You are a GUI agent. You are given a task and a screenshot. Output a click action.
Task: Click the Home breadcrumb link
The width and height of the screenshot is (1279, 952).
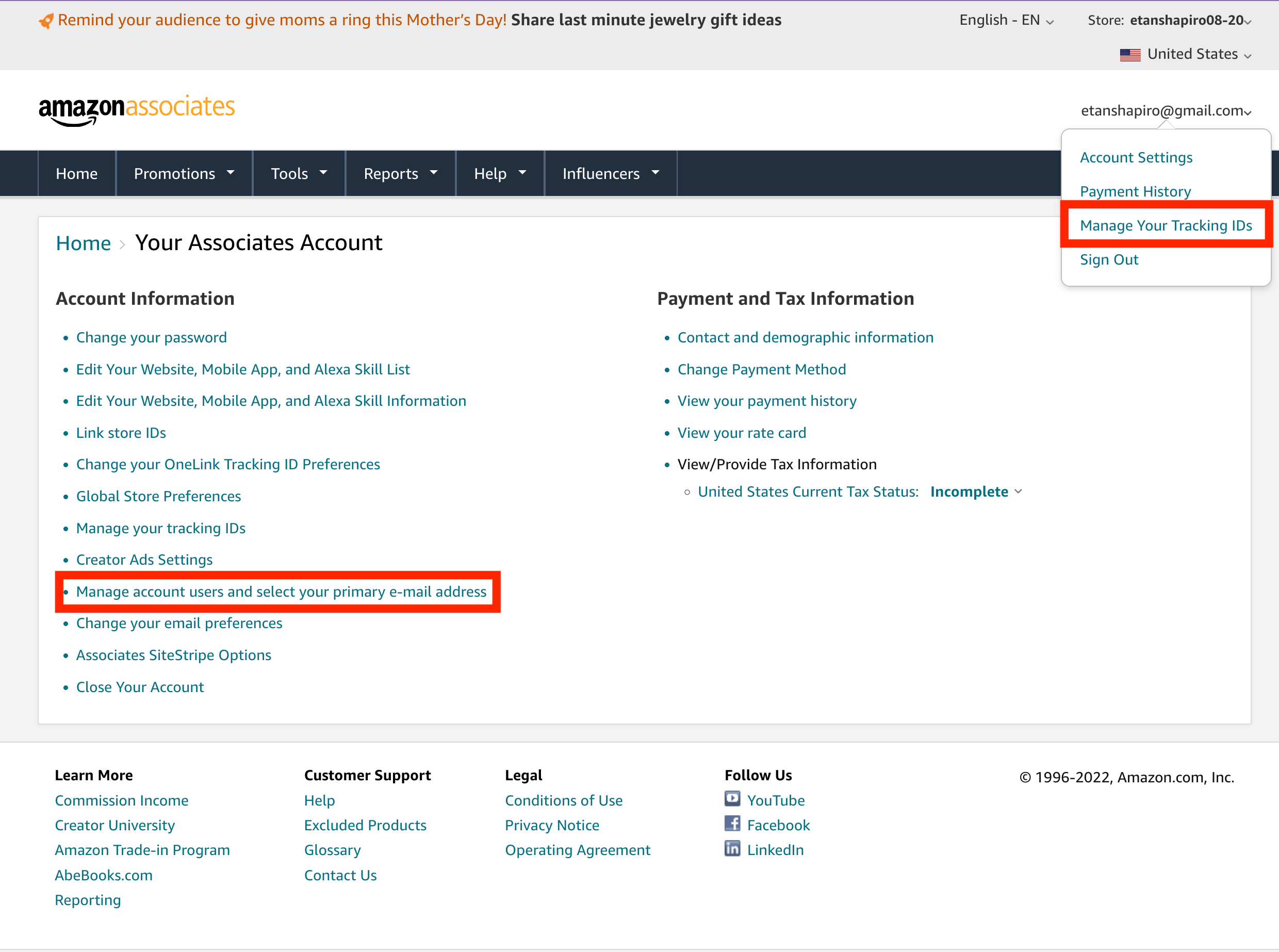tap(83, 243)
